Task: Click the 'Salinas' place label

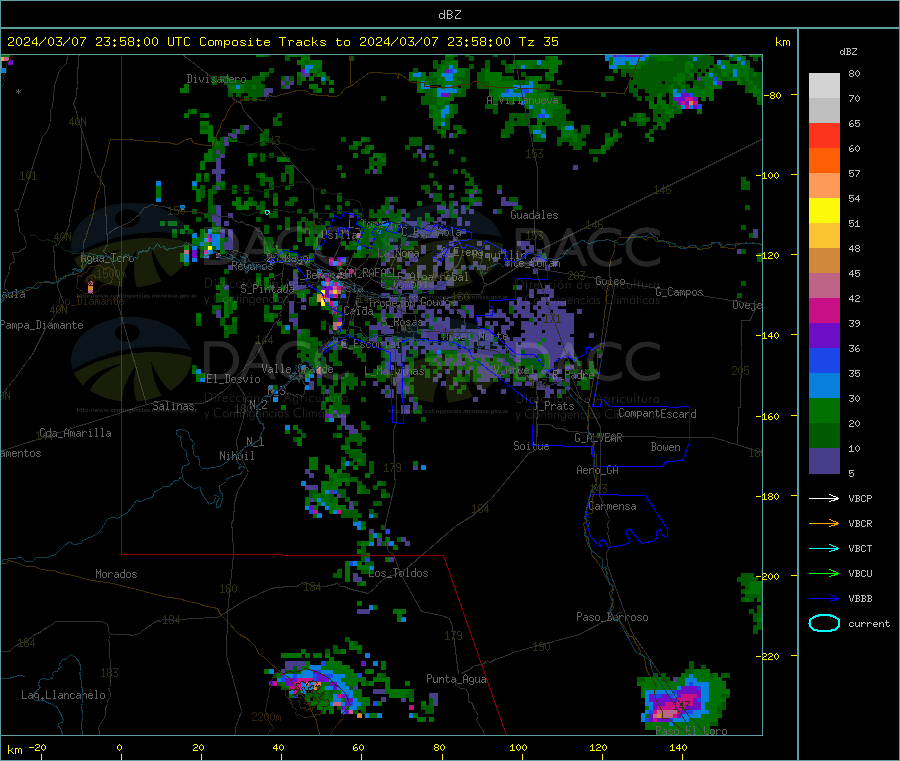Action: (173, 406)
